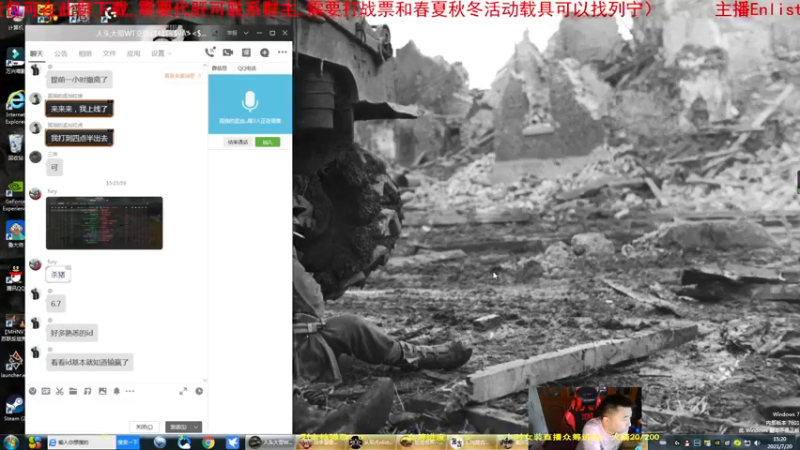Click the music share headphone icon
The width and height of the screenshot is (800, 450).
pos(88,391)
